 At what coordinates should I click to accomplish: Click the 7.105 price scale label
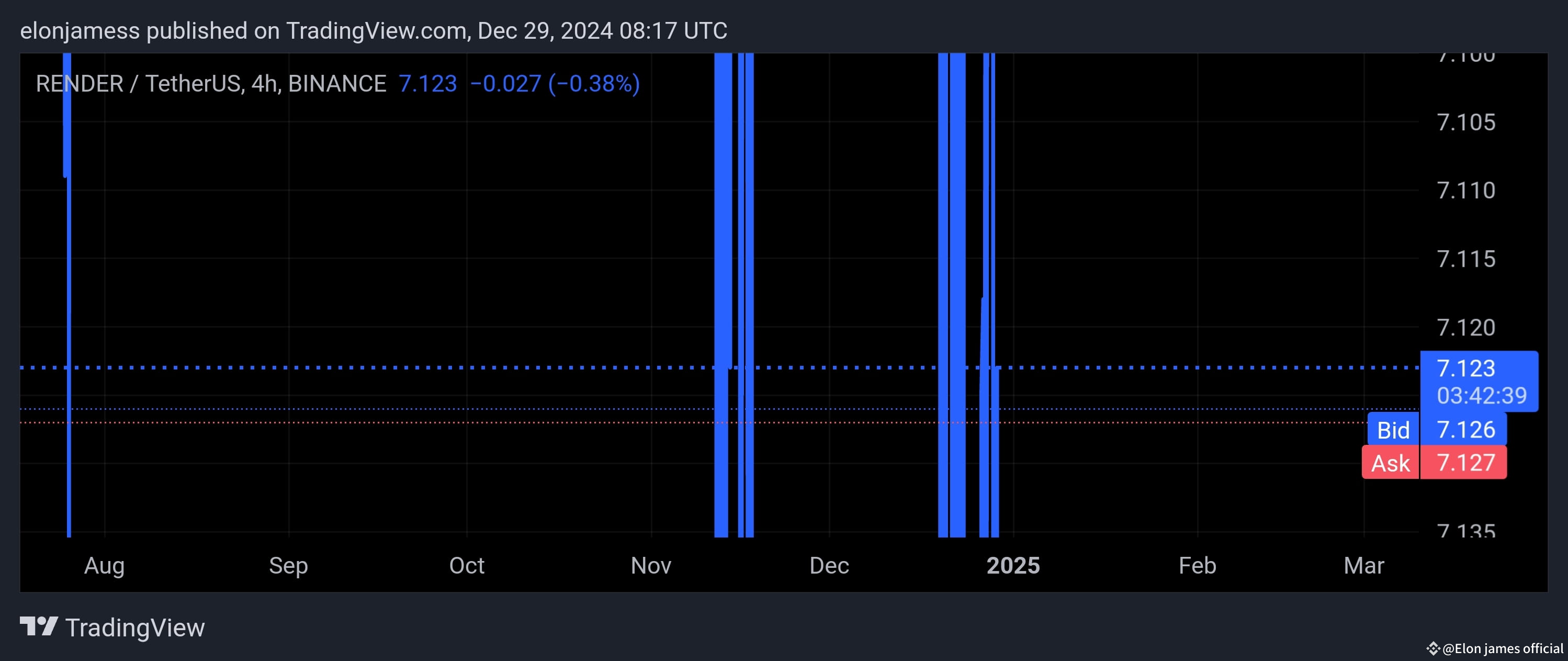[x=1466, y=122]
